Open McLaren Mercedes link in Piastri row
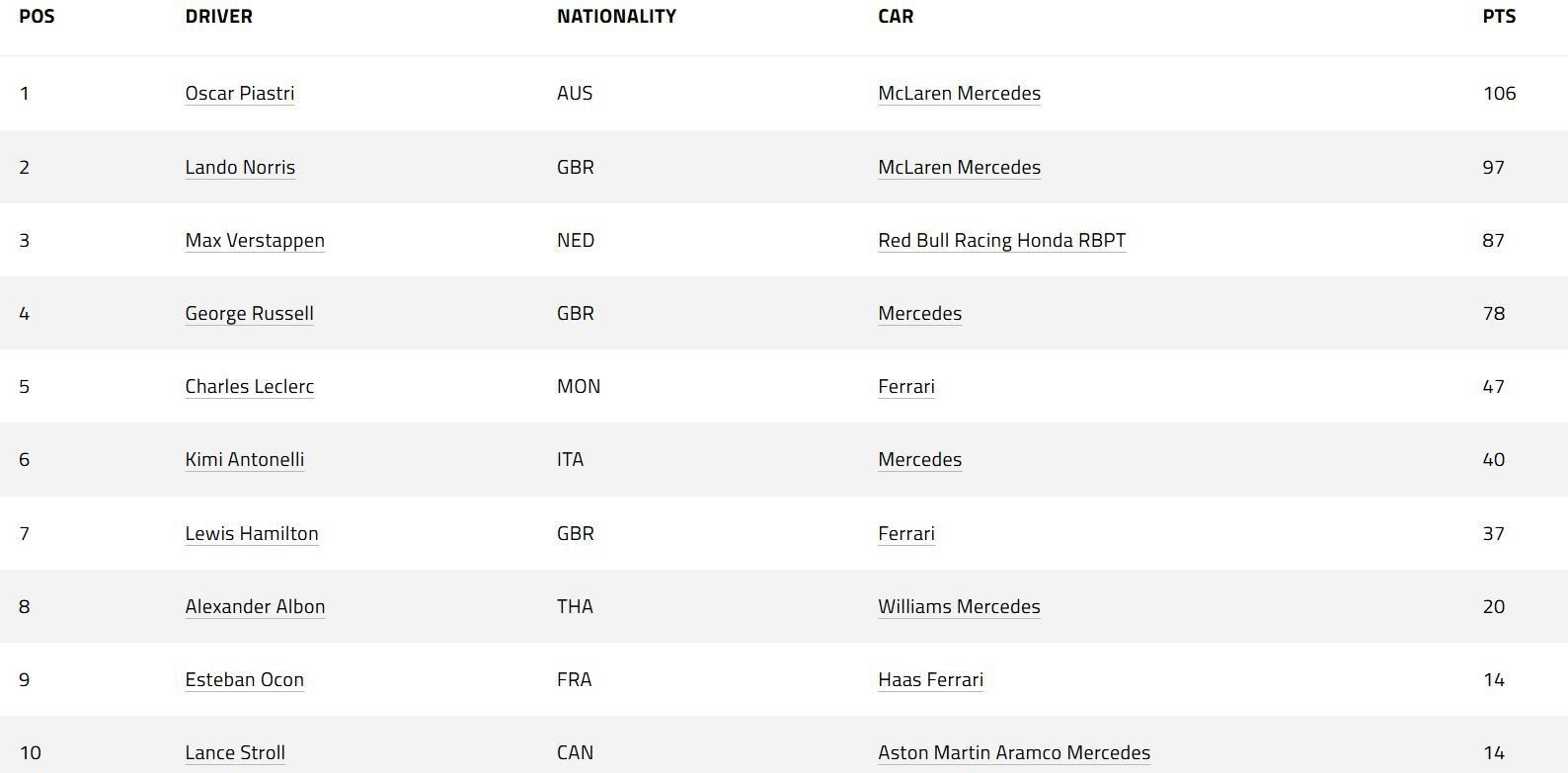Image resolution: width=1568 pixels, height=773 pixels. point(960,93)
